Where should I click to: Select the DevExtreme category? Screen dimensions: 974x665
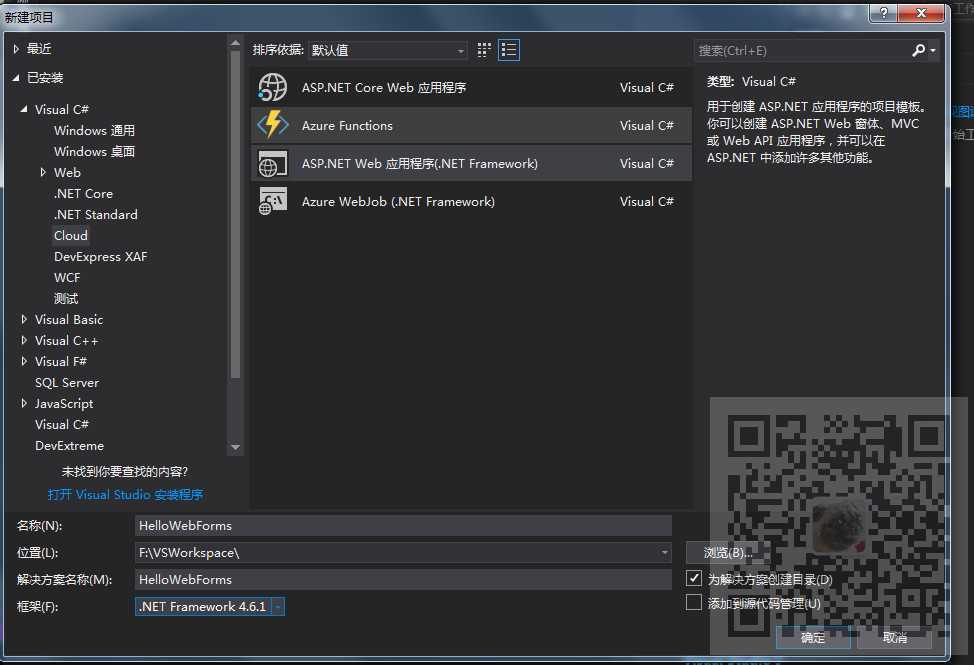coord(70,446)
